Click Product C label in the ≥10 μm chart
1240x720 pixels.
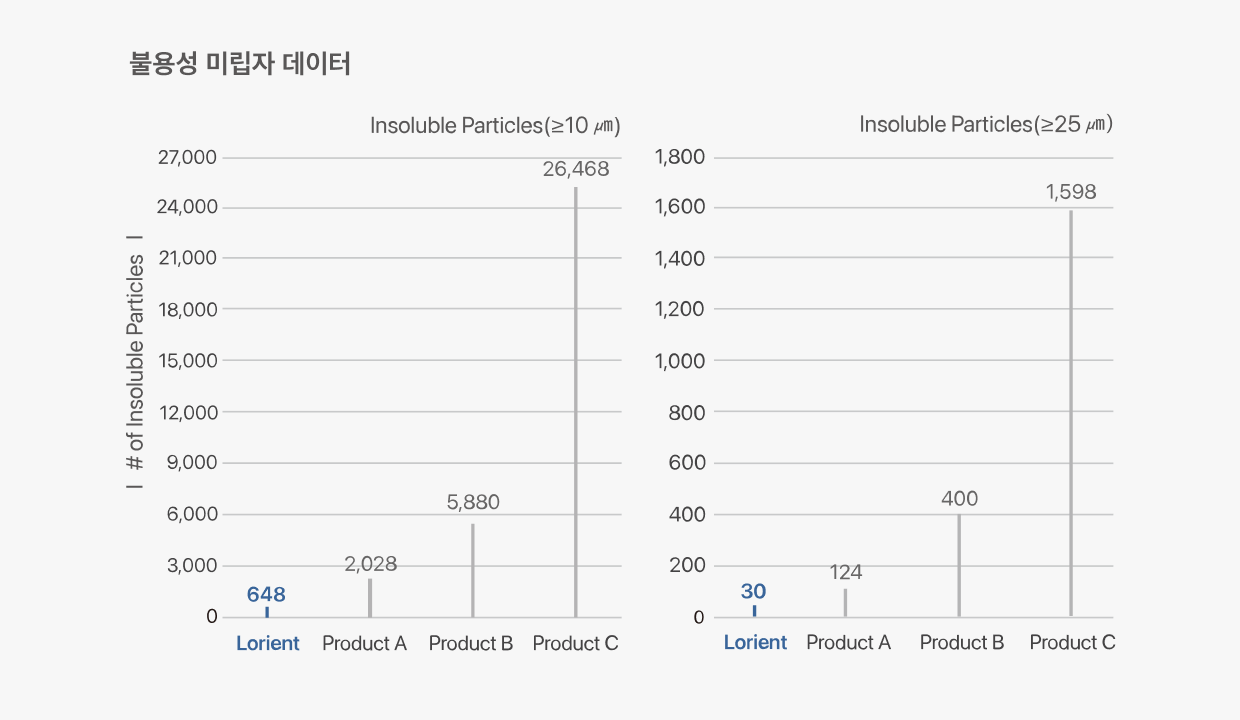click(575, 643)
